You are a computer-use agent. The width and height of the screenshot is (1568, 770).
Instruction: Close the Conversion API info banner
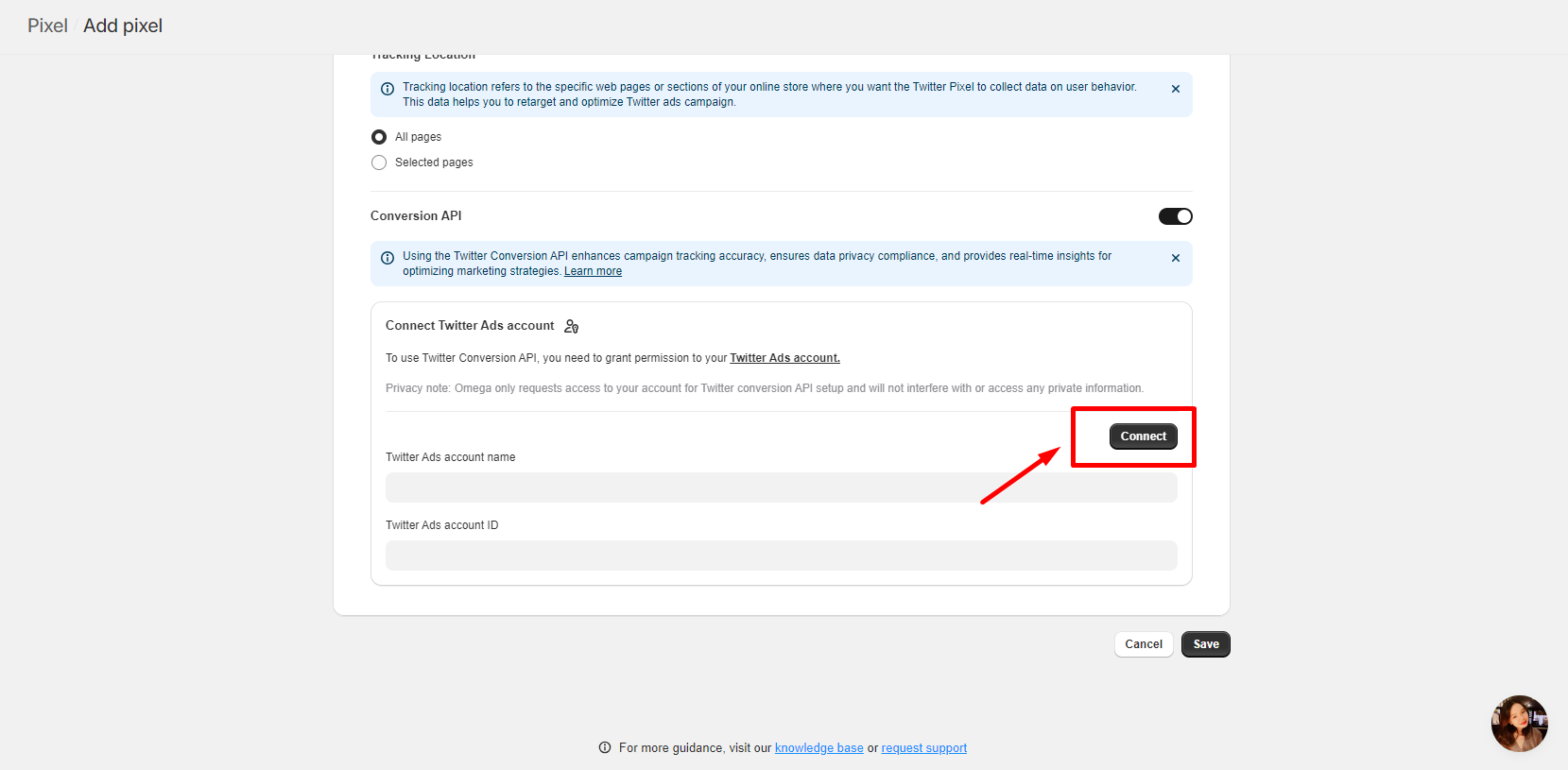click(x=1175, y=258)
